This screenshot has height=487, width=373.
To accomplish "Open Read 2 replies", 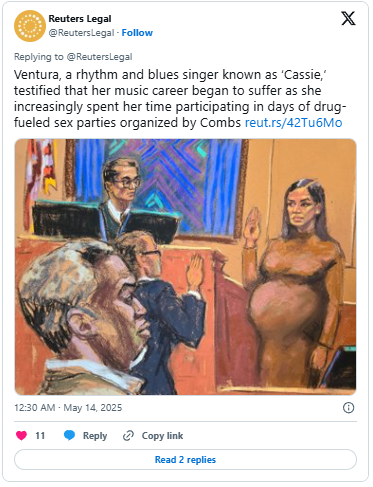I will point(185,460).
